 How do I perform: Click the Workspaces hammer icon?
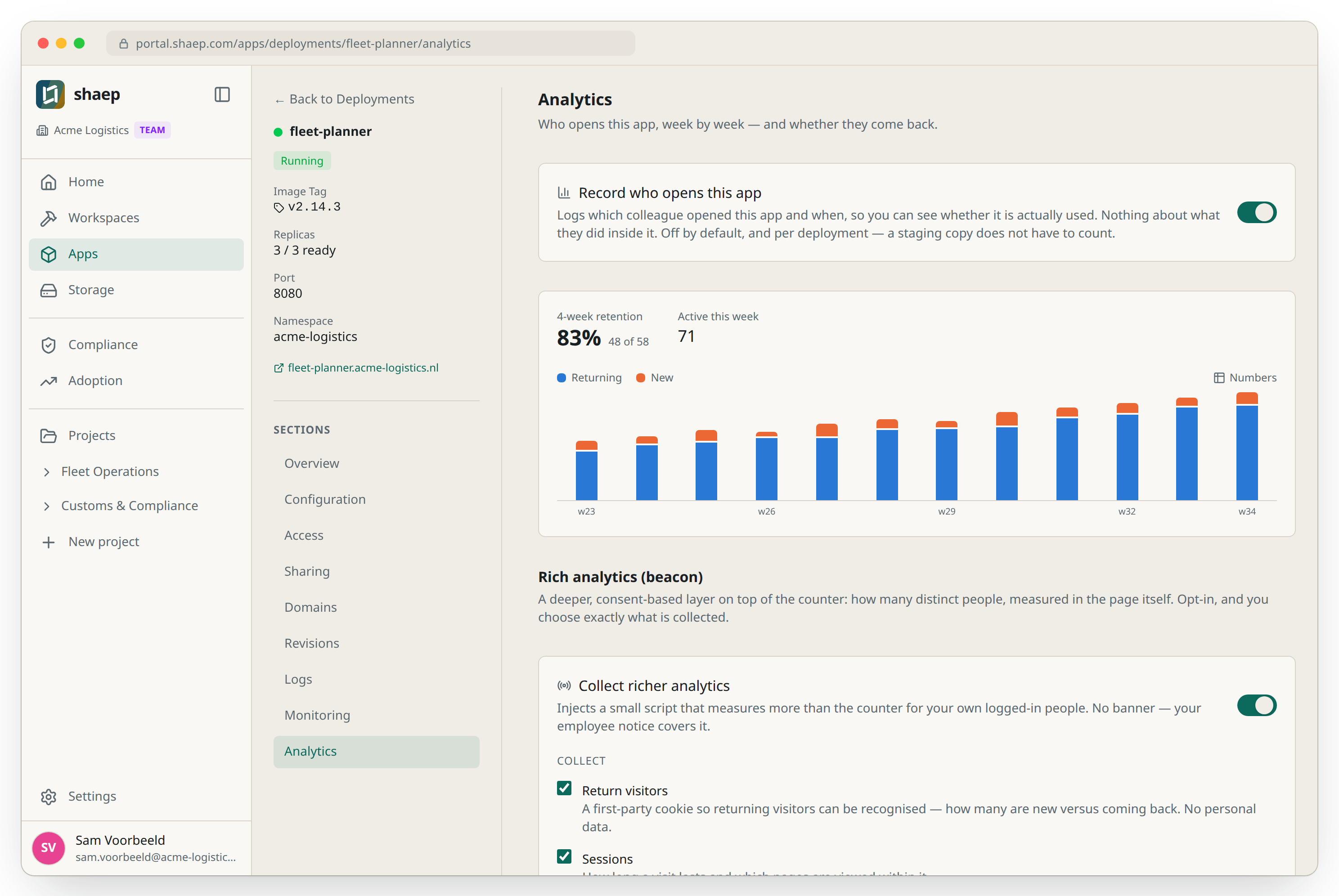49,218
